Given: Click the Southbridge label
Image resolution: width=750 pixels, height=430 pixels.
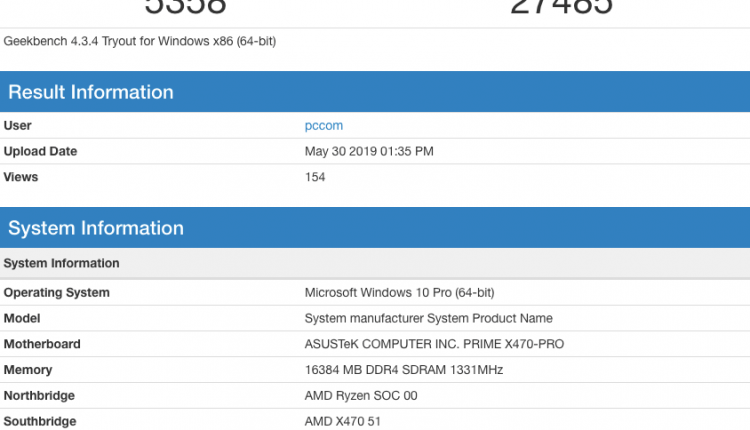Looking at the screenshot, I should (40, 421).
